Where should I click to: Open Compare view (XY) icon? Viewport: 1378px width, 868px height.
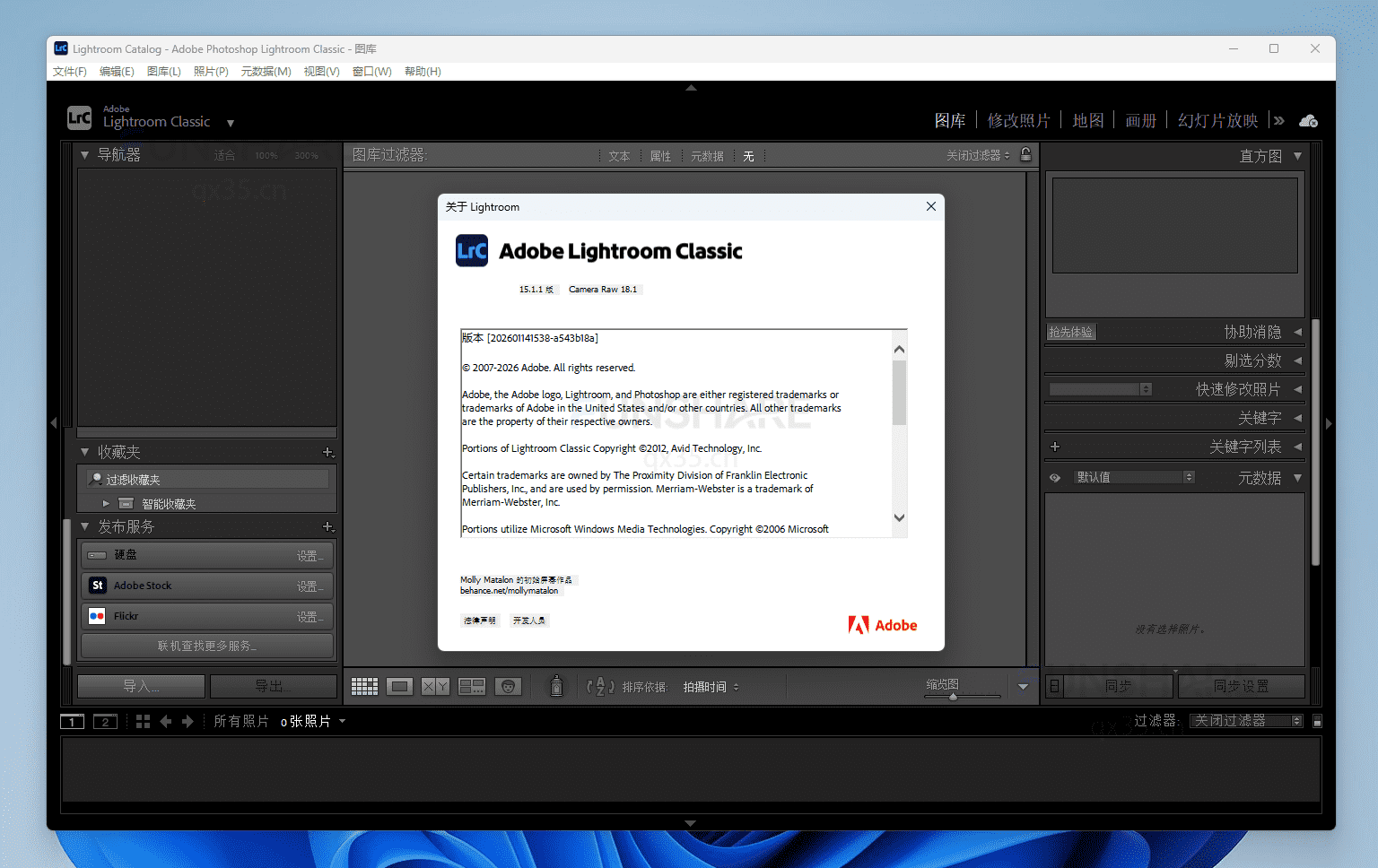(x=436, y=687)
